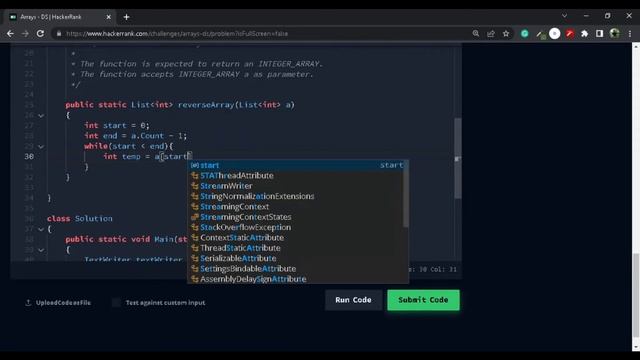
Task: Click the code editor vertical scrollbar
Action: 458,158
